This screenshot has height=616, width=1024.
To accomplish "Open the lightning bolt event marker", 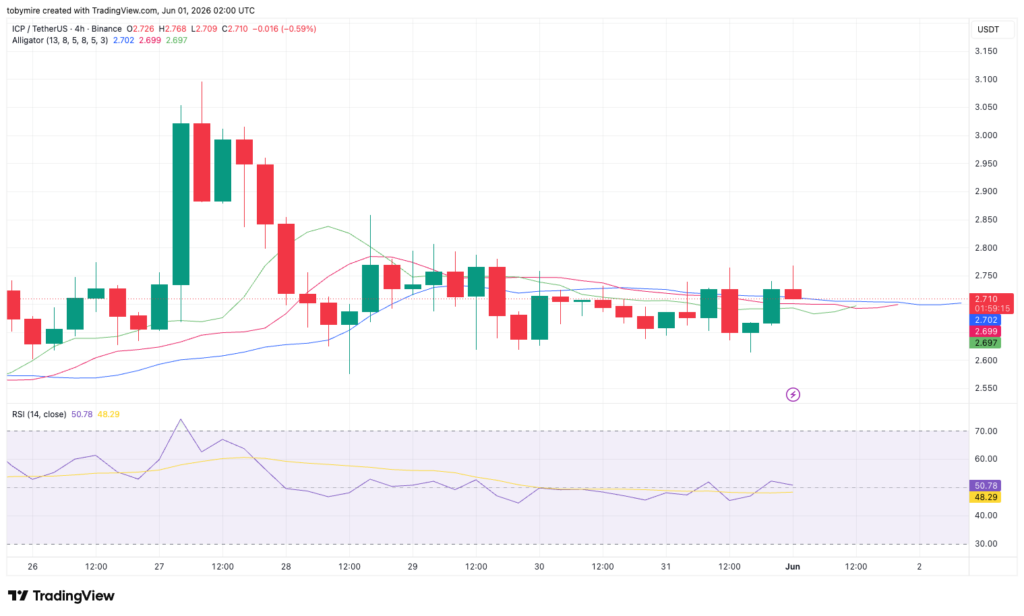I will click(792, 395).
